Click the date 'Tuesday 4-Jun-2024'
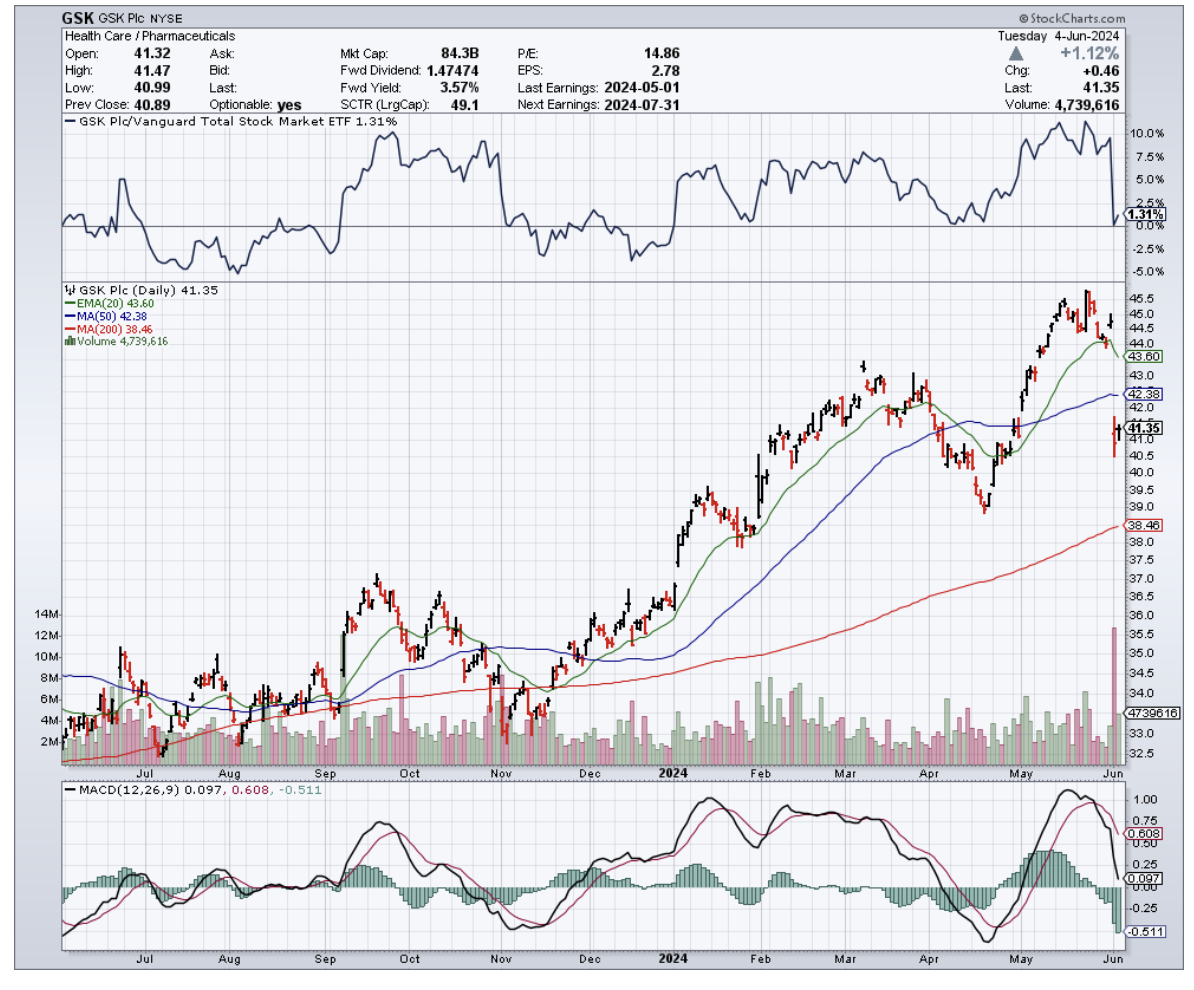The height and width of the screenshot is (990, 1194). pyautogui.click(x=1058, y=36)
